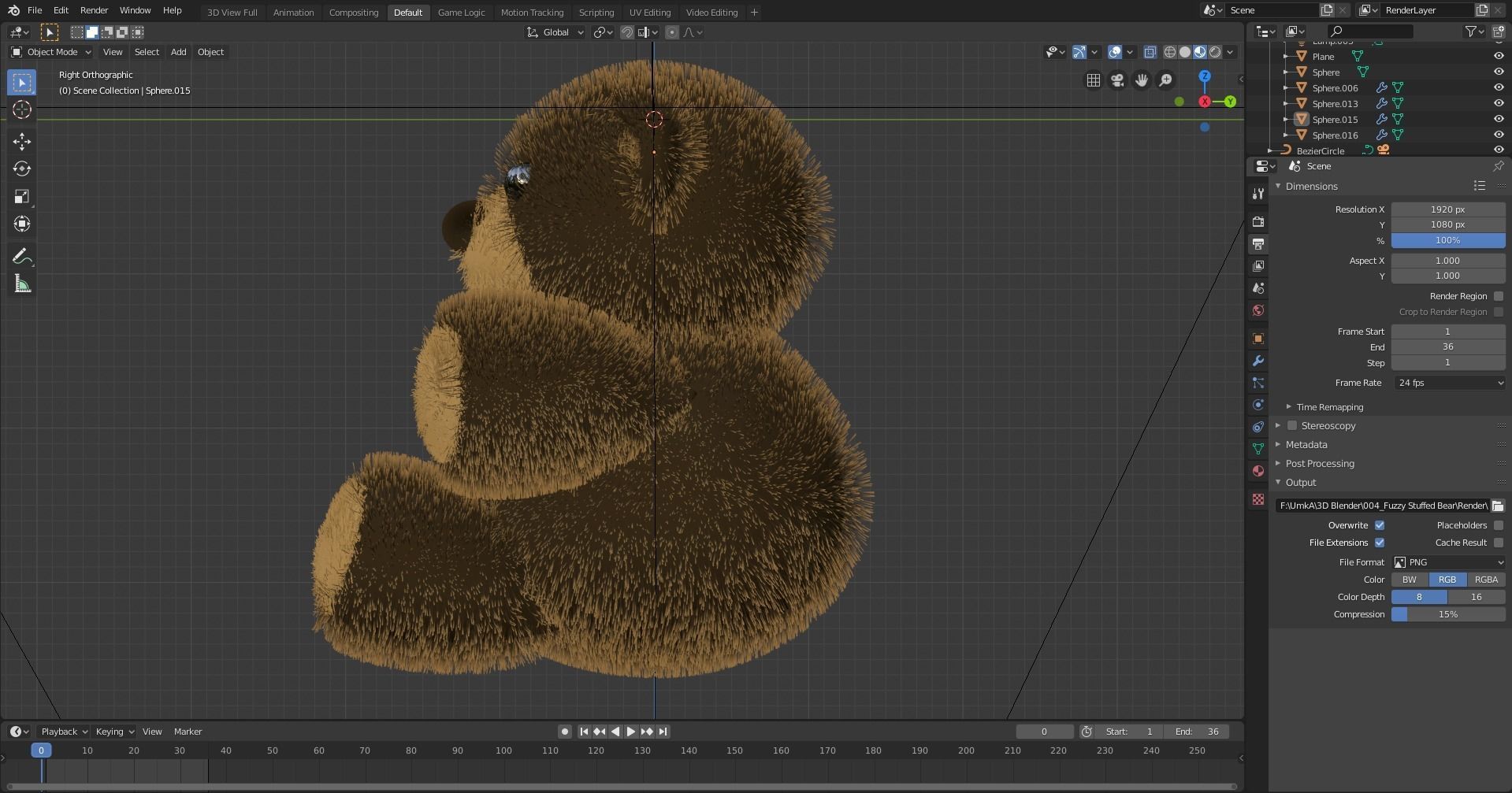This screenshot has height=793, width=1512.
Task: Open the Particles properties tab
Action: [x=1258, y=383]
